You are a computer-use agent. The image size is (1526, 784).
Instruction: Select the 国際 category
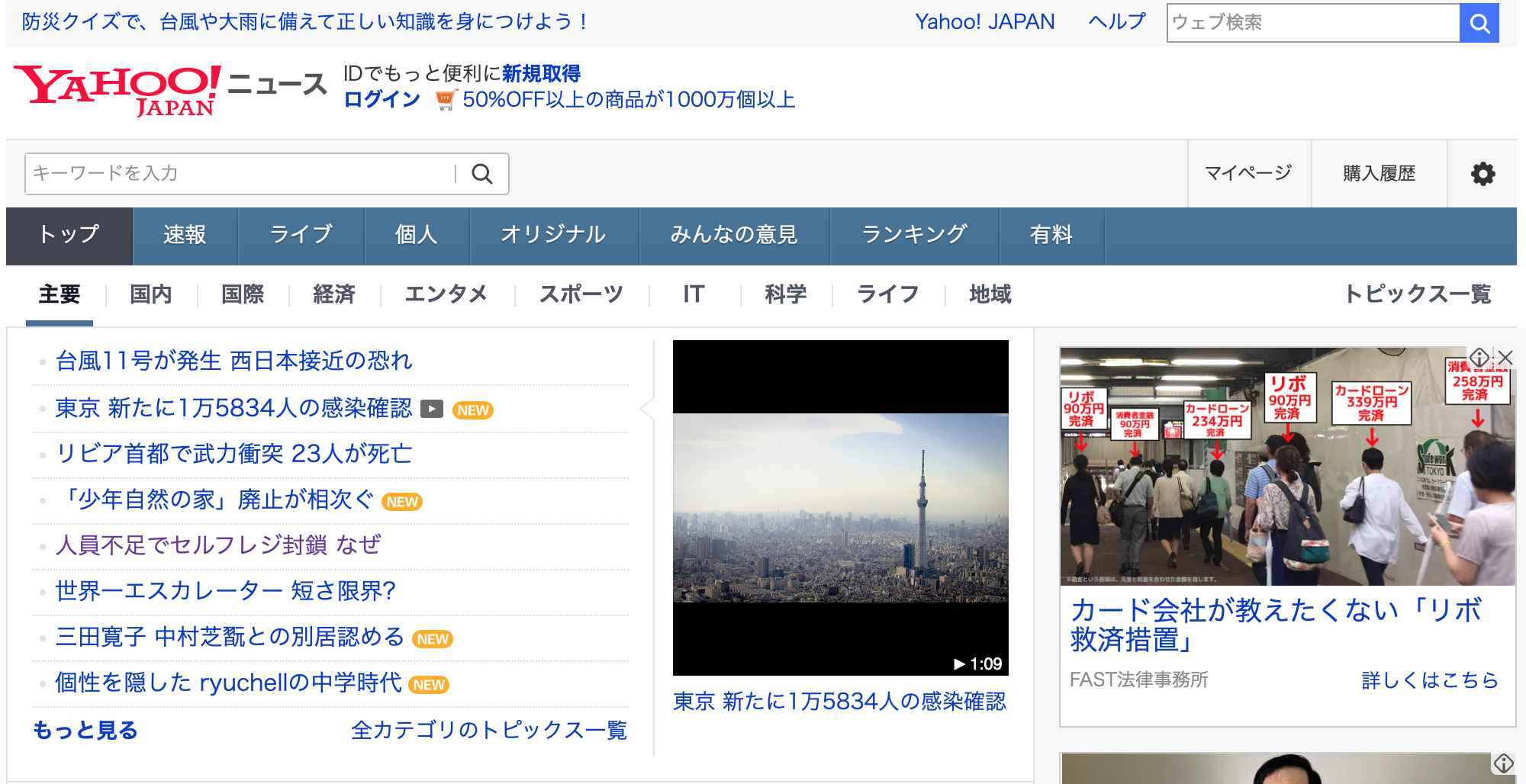point(243,294)
